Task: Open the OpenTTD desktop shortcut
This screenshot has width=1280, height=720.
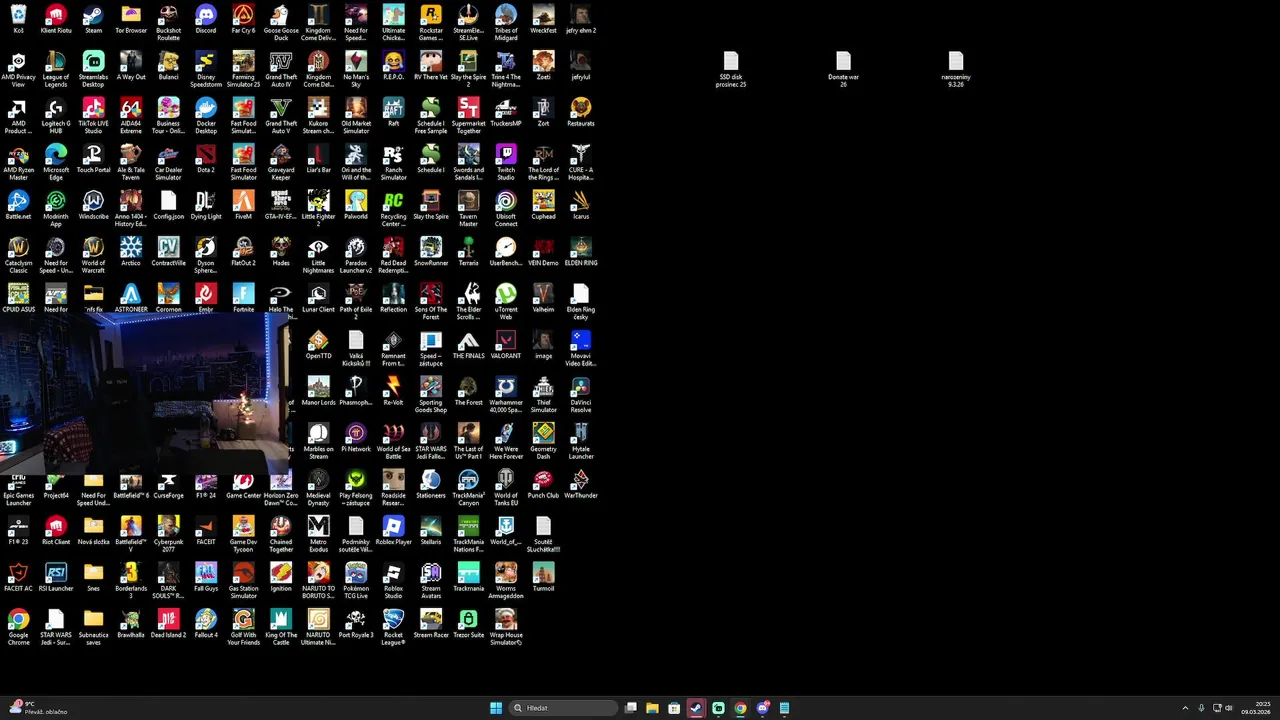Action: pos(318,345)
